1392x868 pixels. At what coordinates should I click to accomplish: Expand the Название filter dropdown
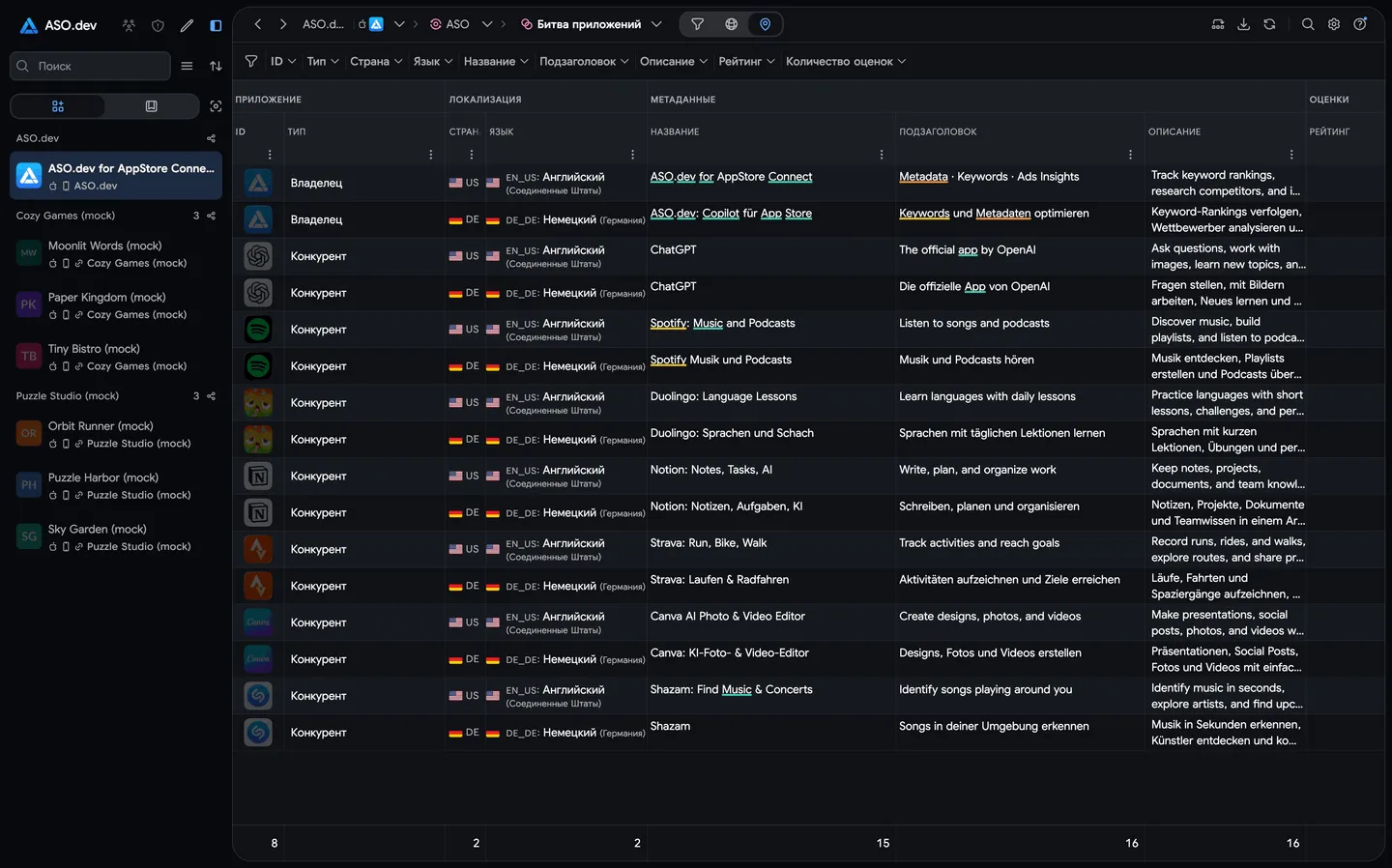point(496,61)
